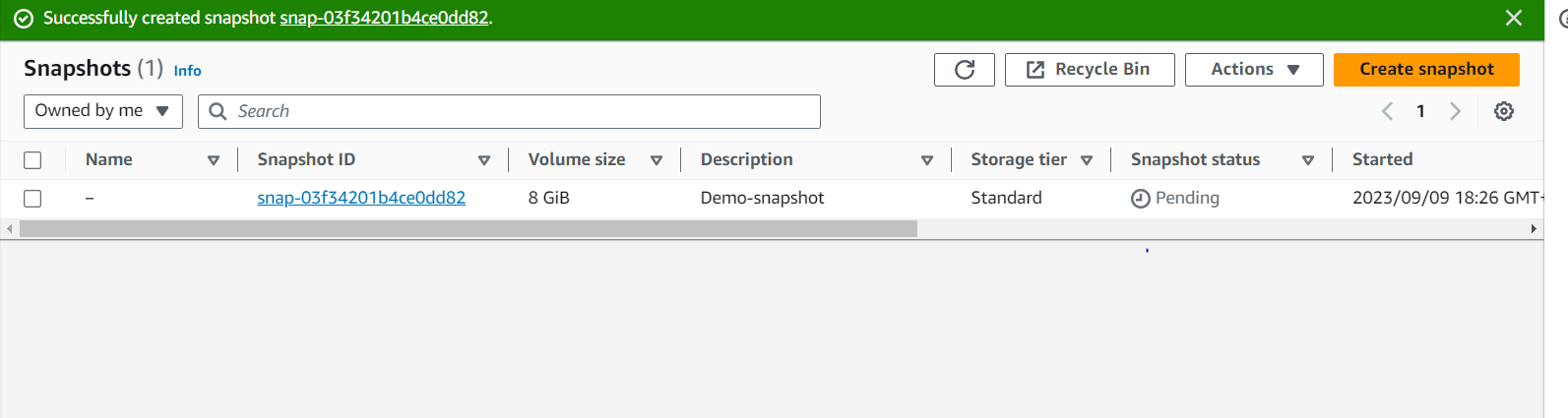The image size is (1568, 418).
Task: Click the scrollbar left arrow
Action: point(10,228)
